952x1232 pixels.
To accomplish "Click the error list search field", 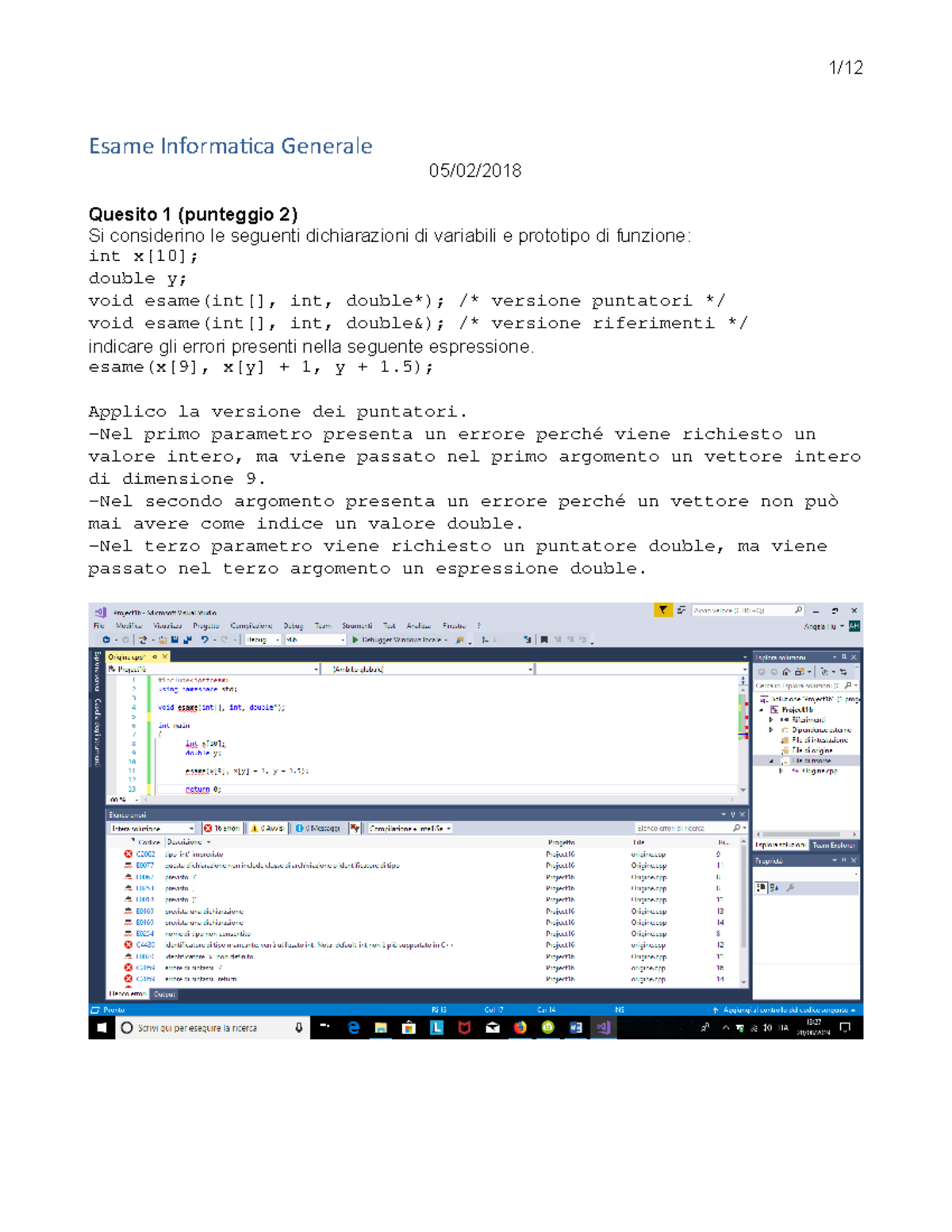I will coord(682,828).
